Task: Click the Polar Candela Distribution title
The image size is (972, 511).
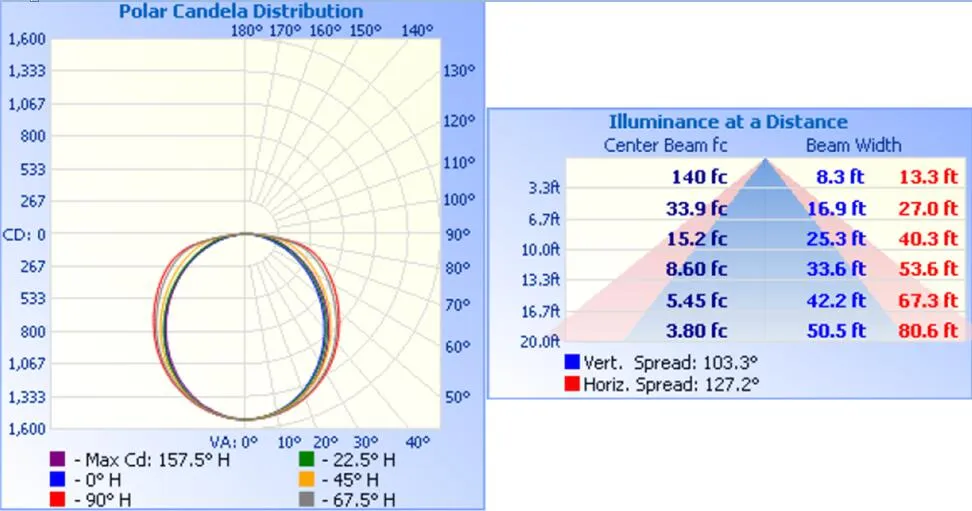Action: pos(241,11)
